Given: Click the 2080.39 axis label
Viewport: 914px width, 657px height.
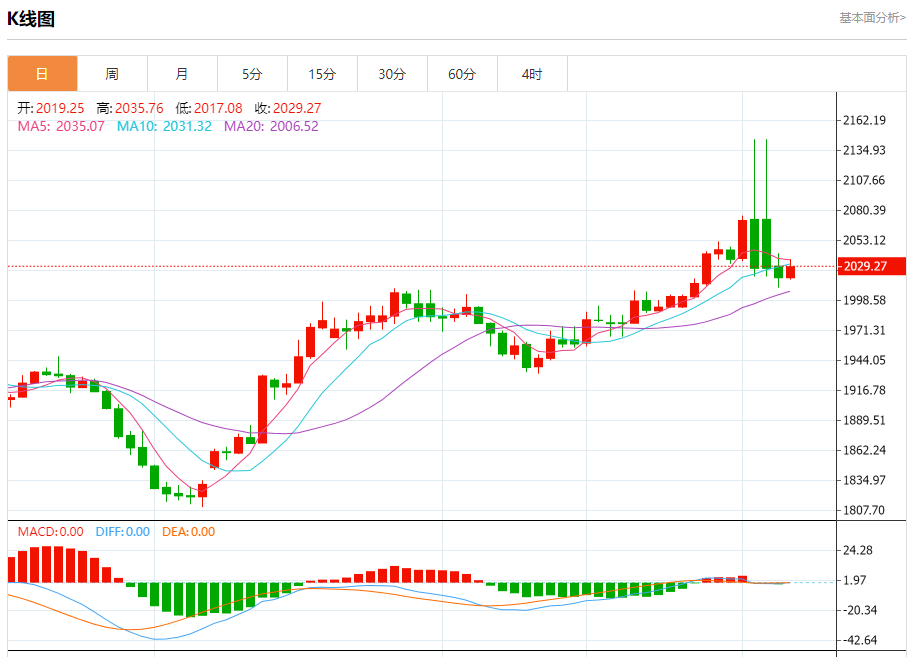Looking at the screenshot, I should [864, 210].
